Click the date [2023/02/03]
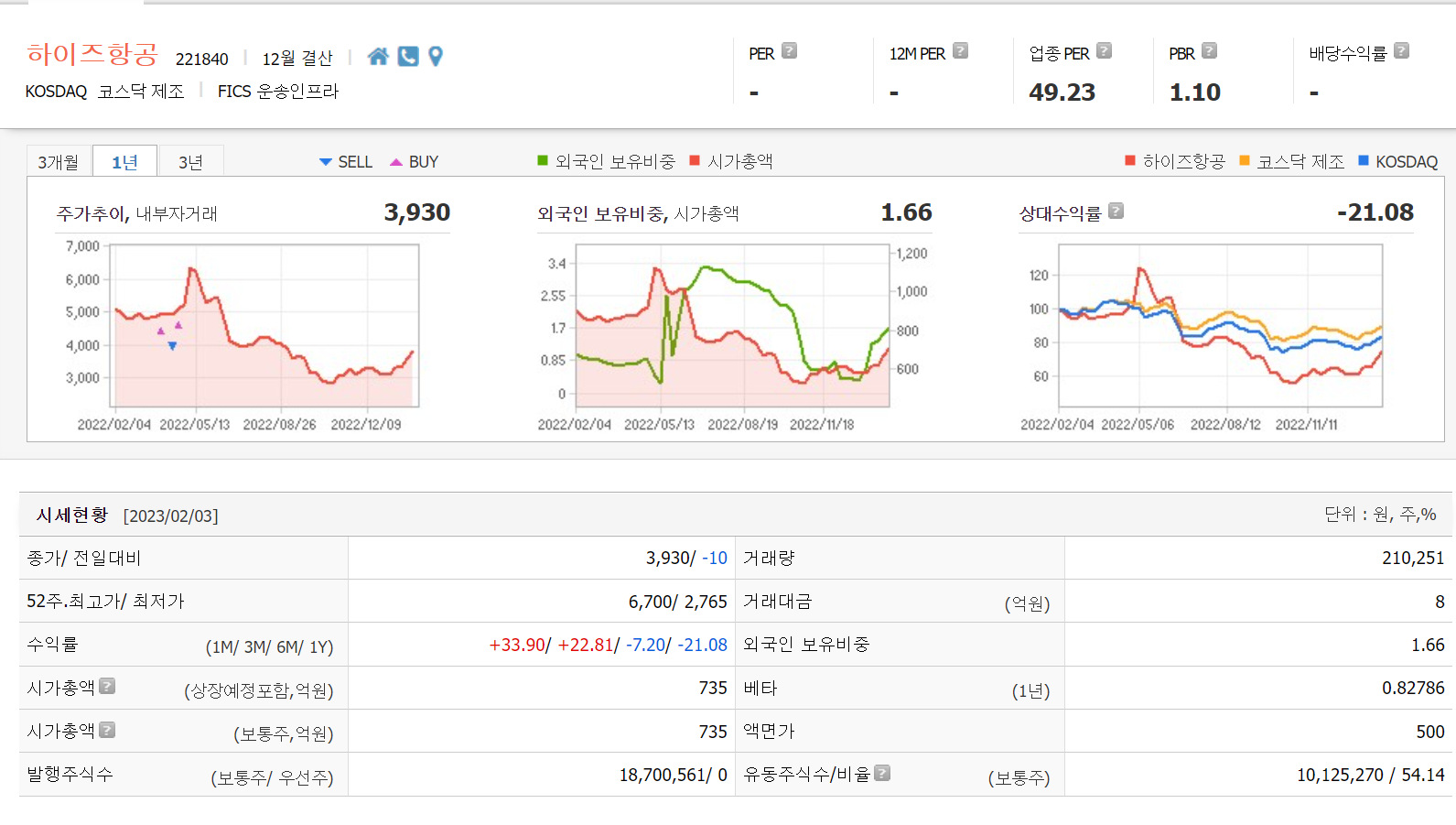 point(171,516)
